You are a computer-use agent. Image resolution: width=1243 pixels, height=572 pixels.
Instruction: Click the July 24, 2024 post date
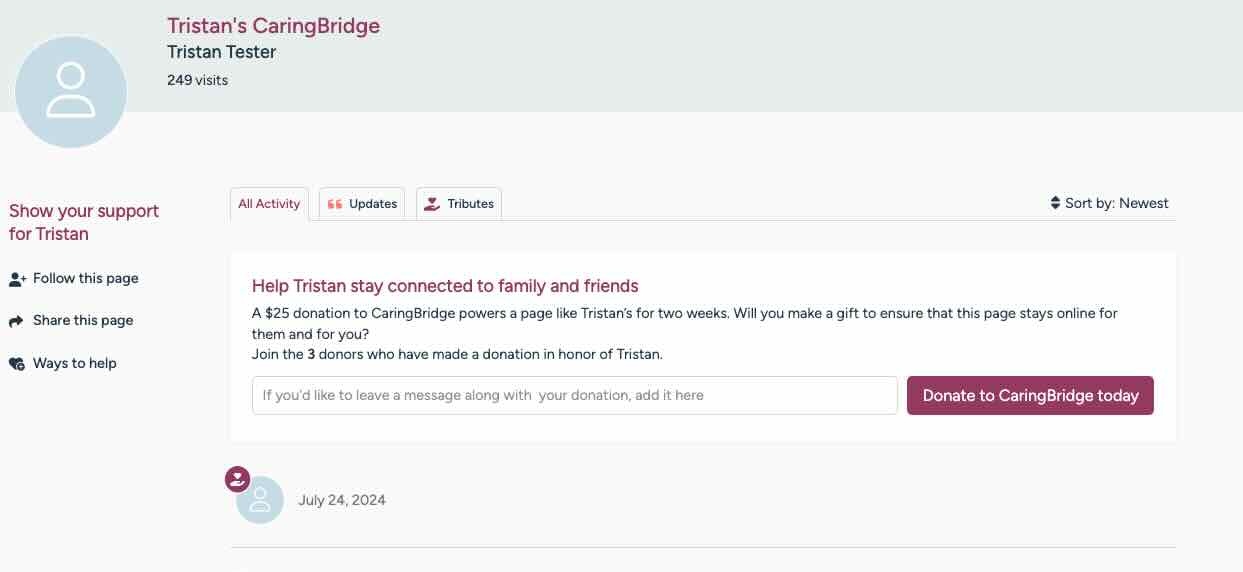click(342, 500)
